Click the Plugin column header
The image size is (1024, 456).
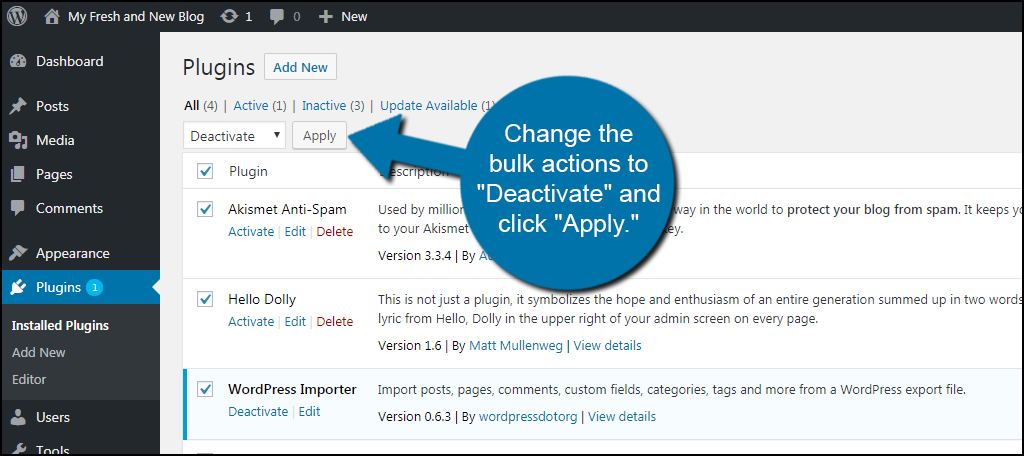[x=248, y=171]
